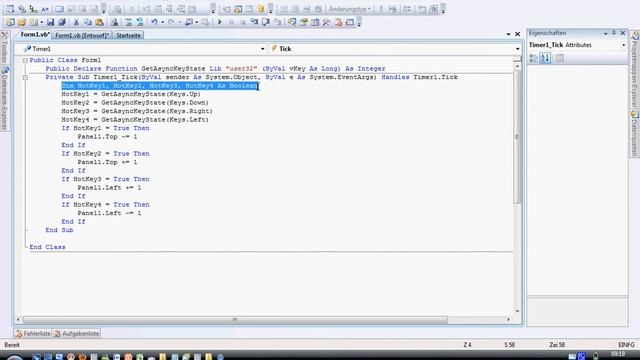Click the Save All icon
The image size is (640, 360).
click(x=62, y=22)
